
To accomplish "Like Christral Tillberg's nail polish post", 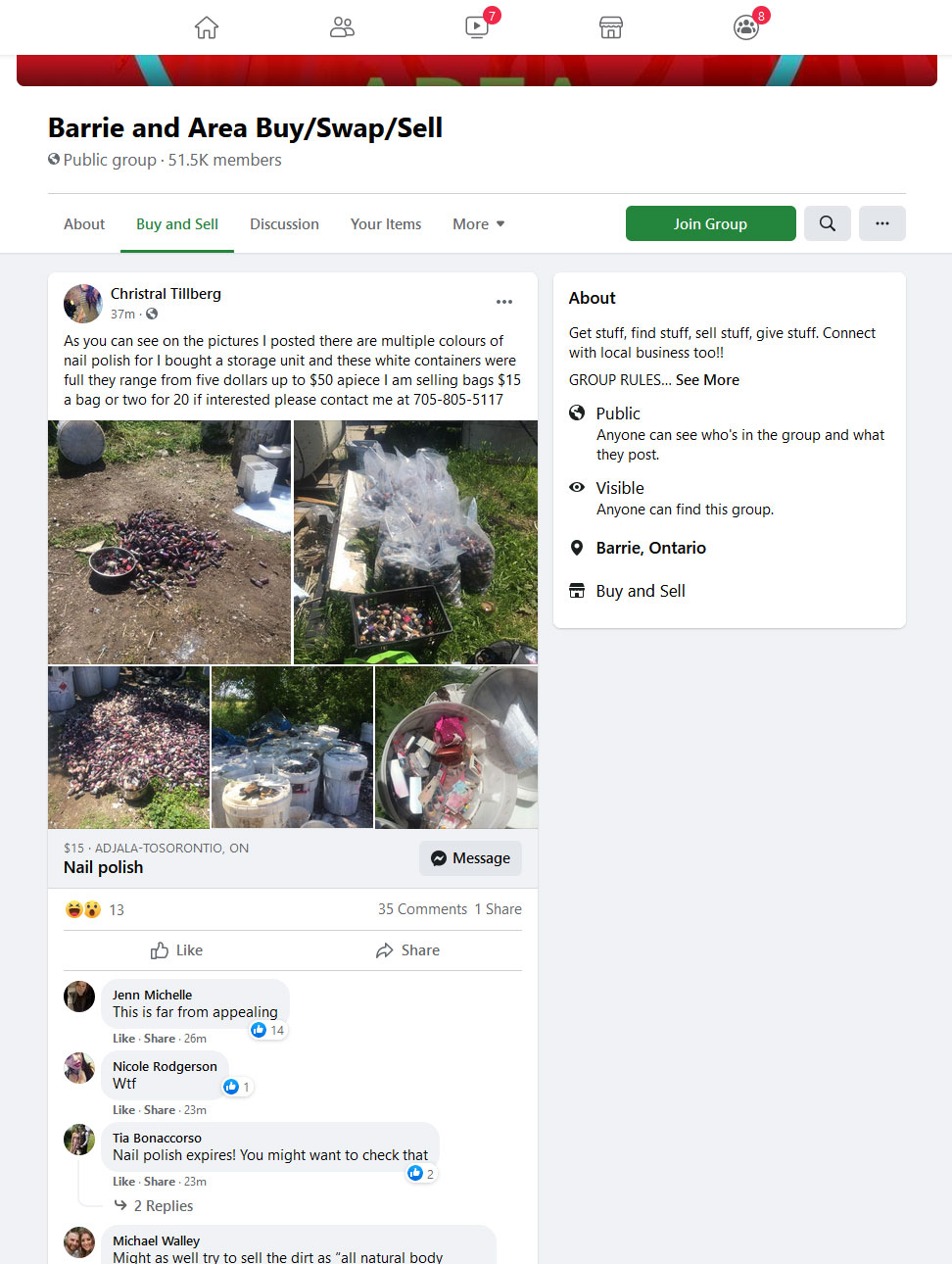I will click(177, 950).
